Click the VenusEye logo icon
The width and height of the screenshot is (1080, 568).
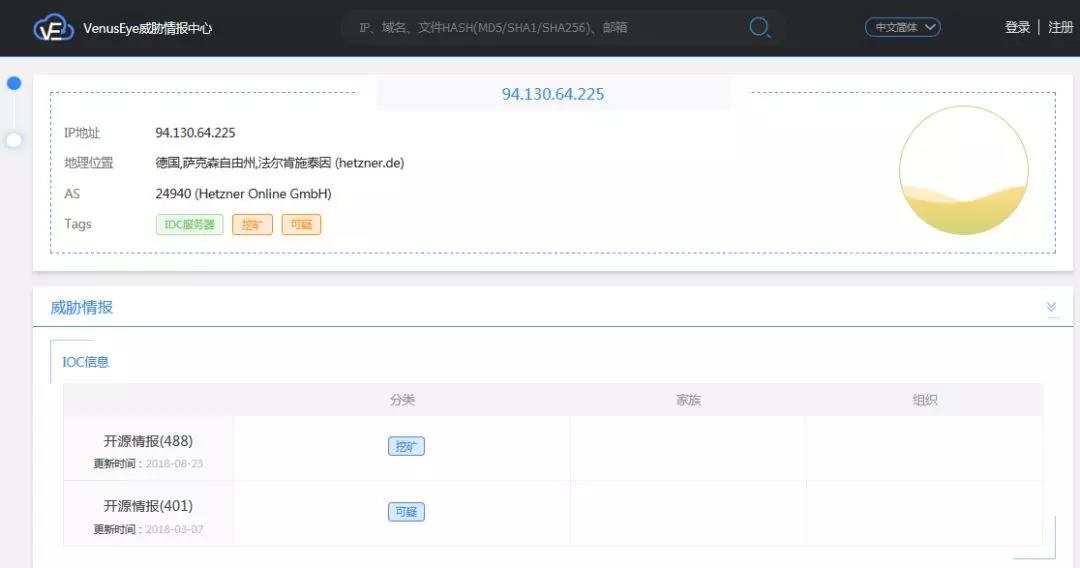(x=53, y=28)
